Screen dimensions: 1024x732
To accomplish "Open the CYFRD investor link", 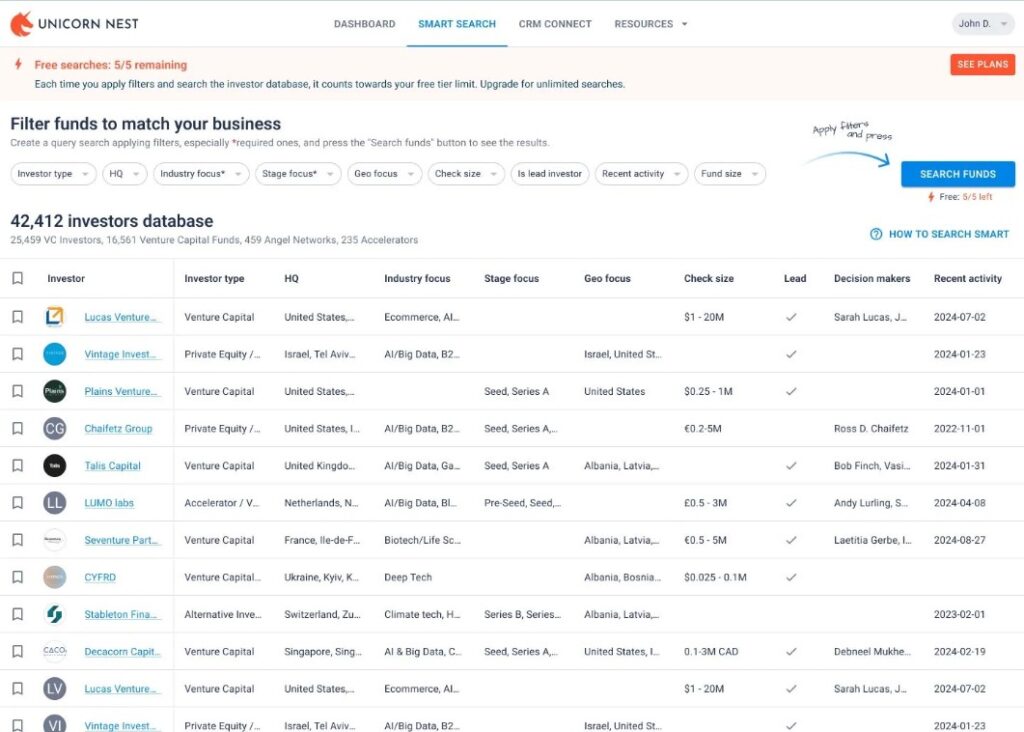I will tap(100, 577).
